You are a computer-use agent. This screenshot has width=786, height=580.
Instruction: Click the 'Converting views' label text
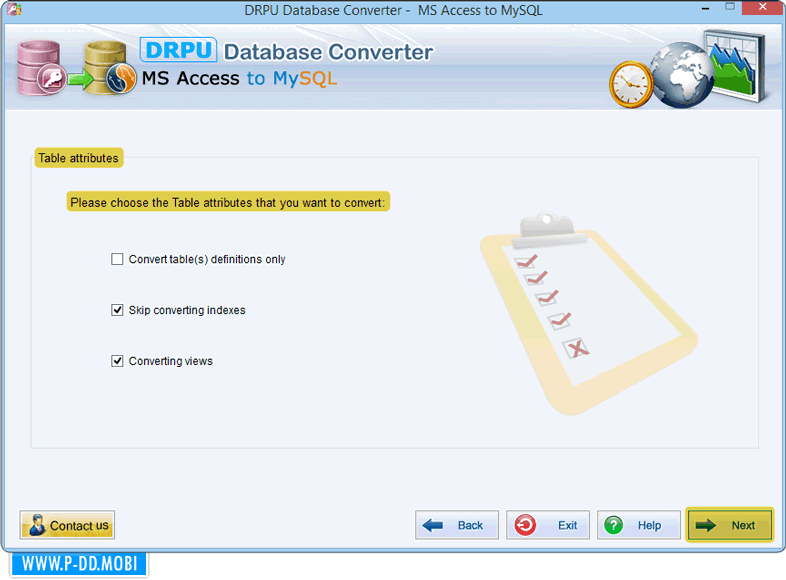170,361
